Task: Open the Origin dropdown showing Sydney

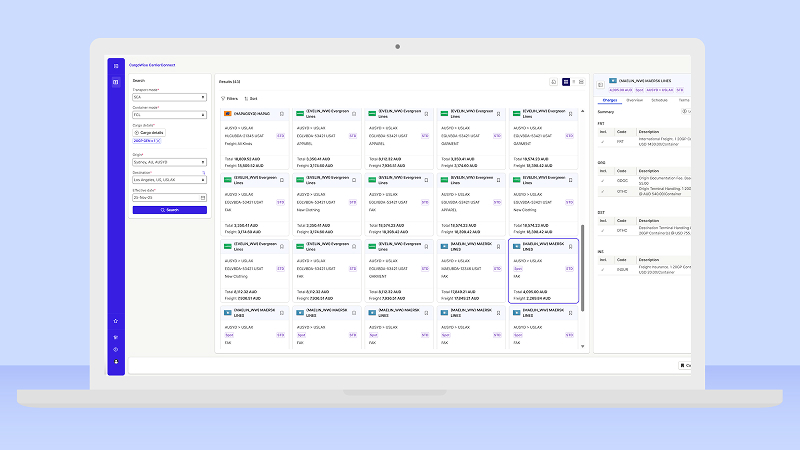Action: pyautogui.click(x=169, y=160)
